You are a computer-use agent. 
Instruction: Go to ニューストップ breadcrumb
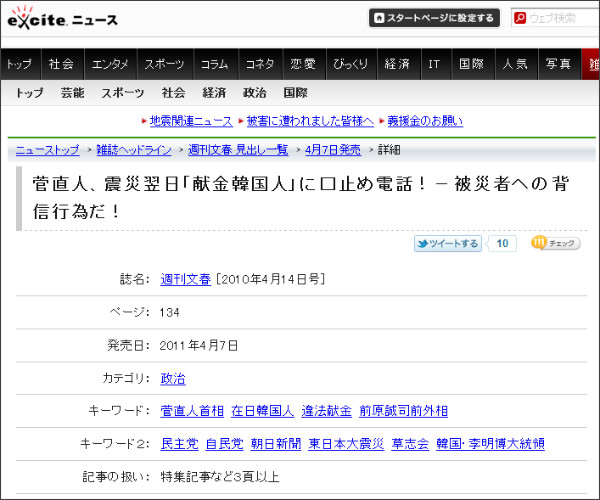pos(47,150)
